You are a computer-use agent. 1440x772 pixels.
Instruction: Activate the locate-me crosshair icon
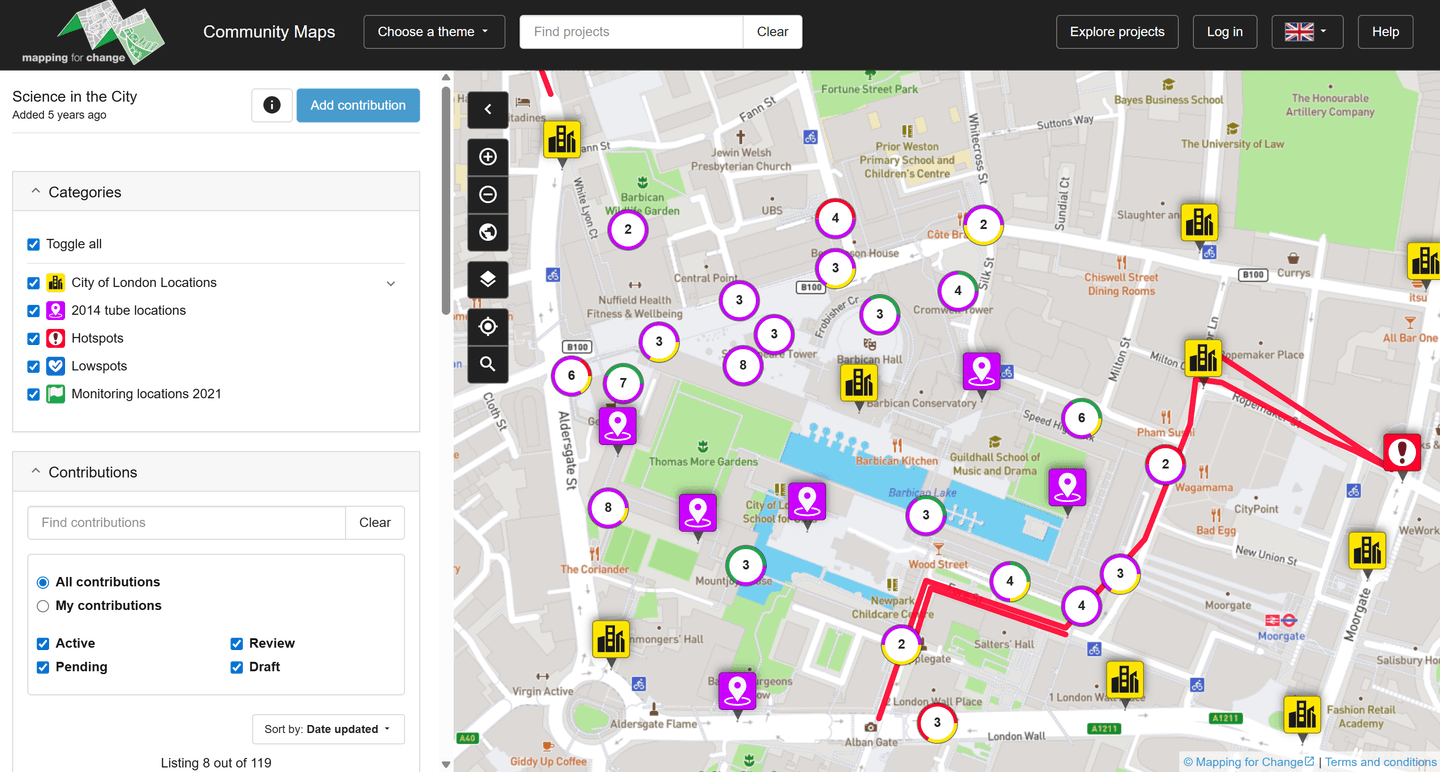coord(488,326)
